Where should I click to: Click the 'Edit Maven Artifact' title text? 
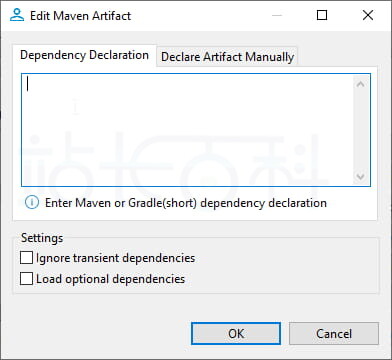click(x=81, y=15)
